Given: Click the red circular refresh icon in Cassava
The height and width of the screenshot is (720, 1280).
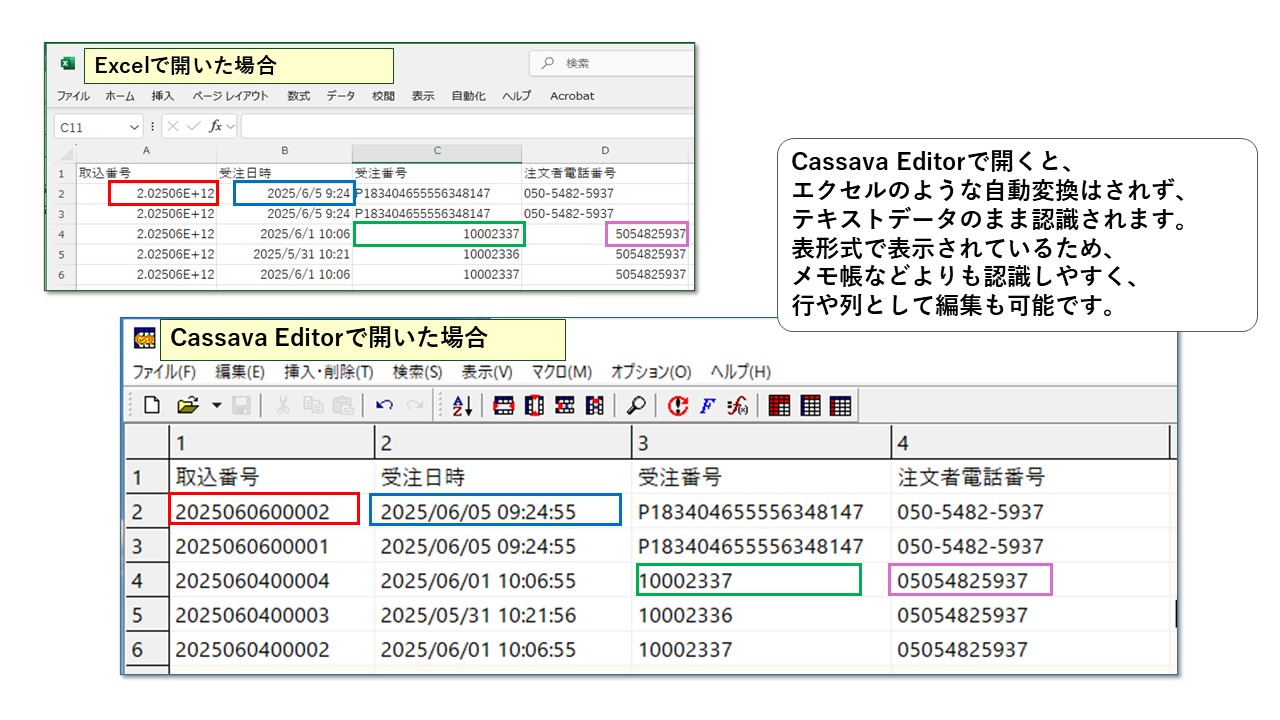Looking at the screenshot, I should 678,406.
